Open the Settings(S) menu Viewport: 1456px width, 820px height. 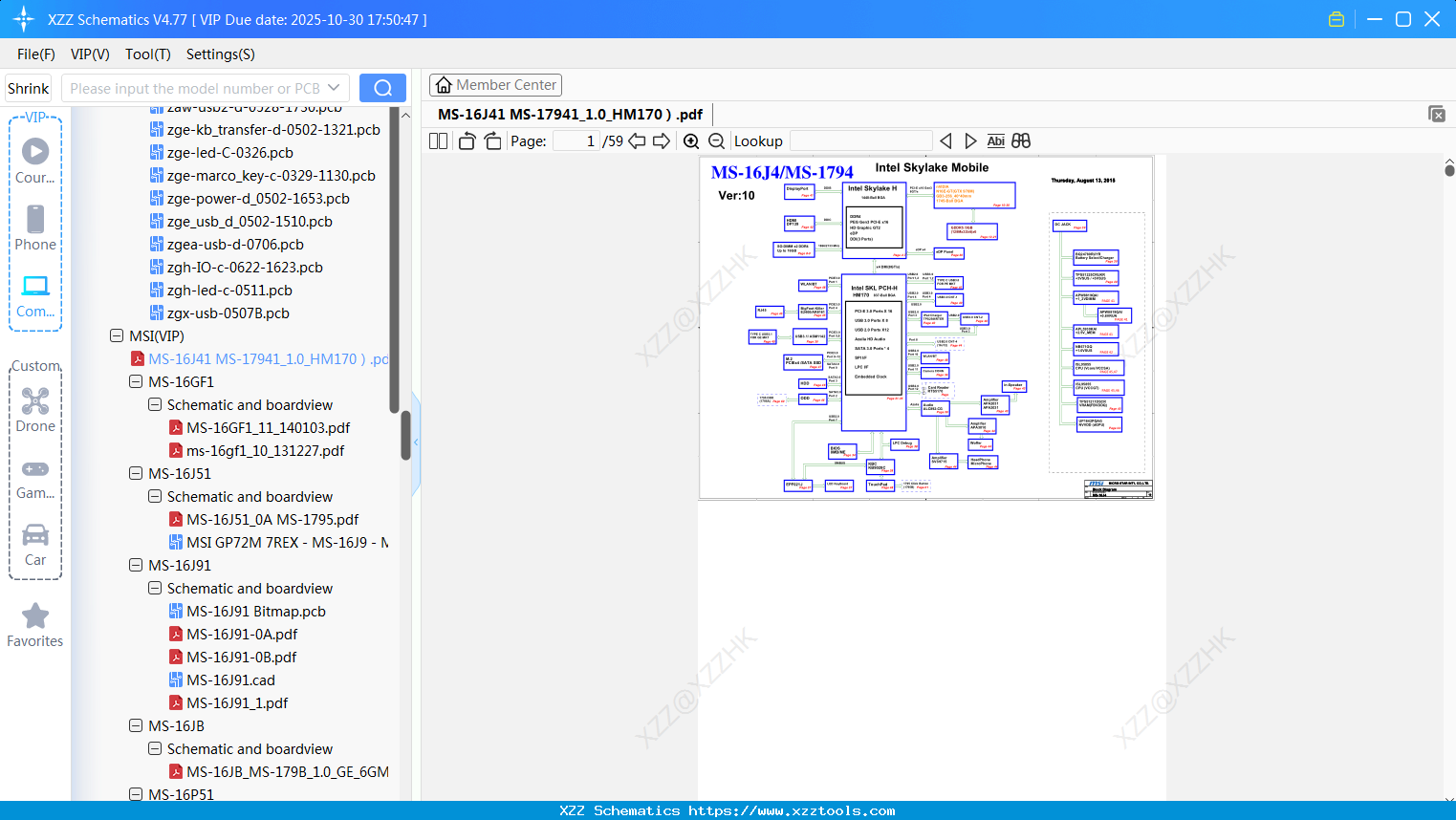click(x=221, y=54)
